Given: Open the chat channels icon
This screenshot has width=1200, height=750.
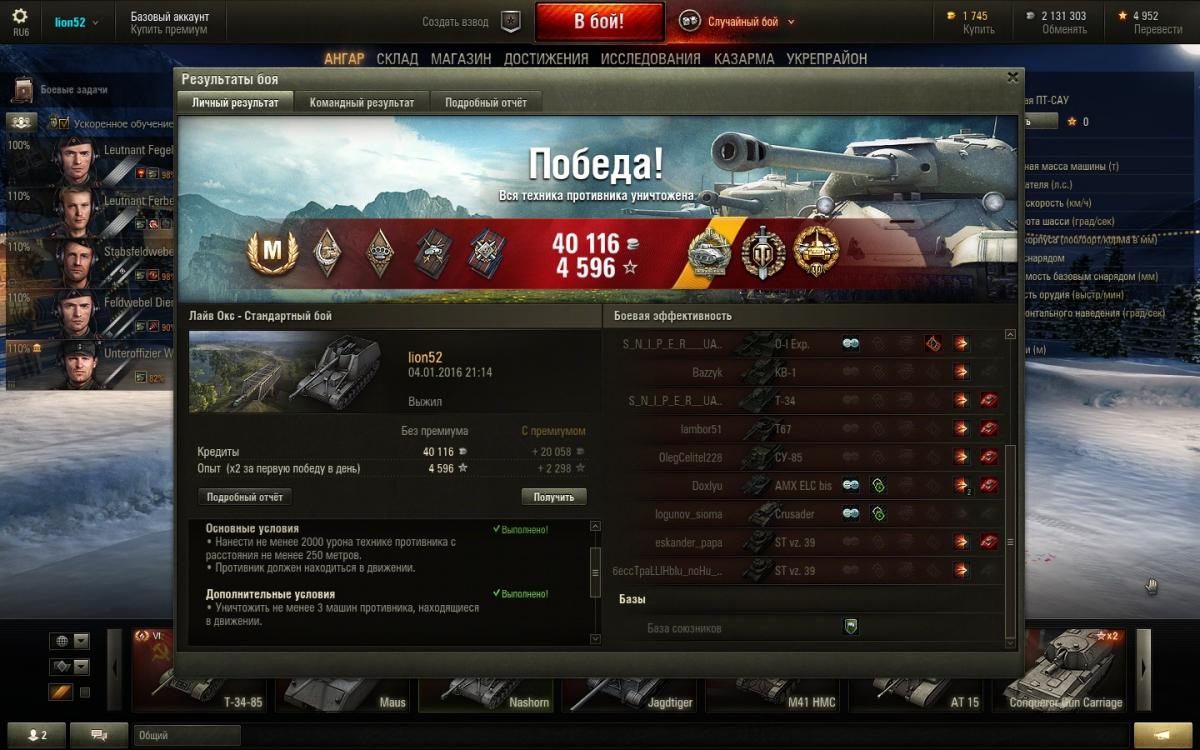Looking at the screenshot, I should (99, 735).
